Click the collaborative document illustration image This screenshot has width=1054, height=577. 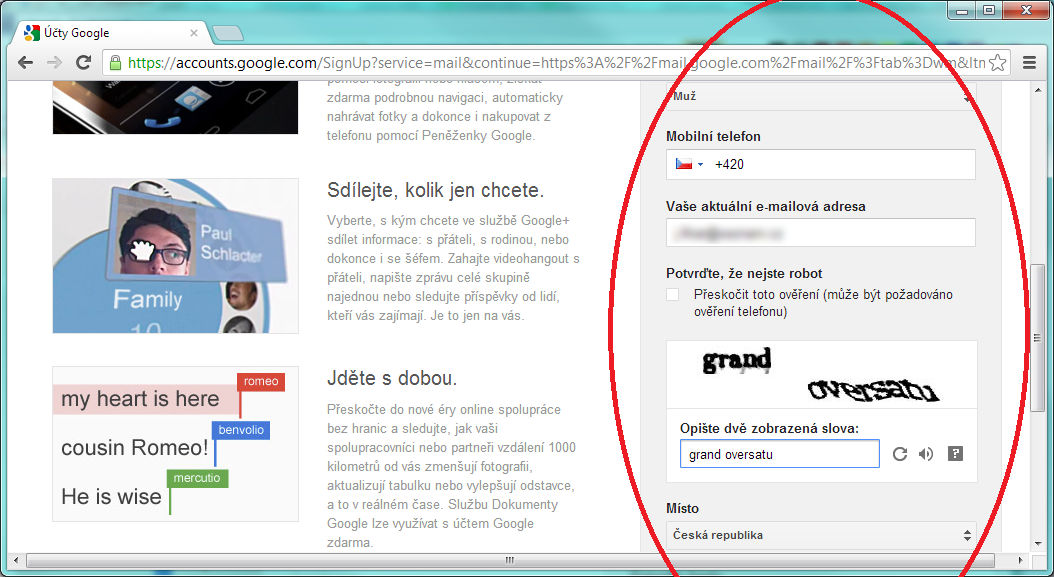[x=175, y=444]
